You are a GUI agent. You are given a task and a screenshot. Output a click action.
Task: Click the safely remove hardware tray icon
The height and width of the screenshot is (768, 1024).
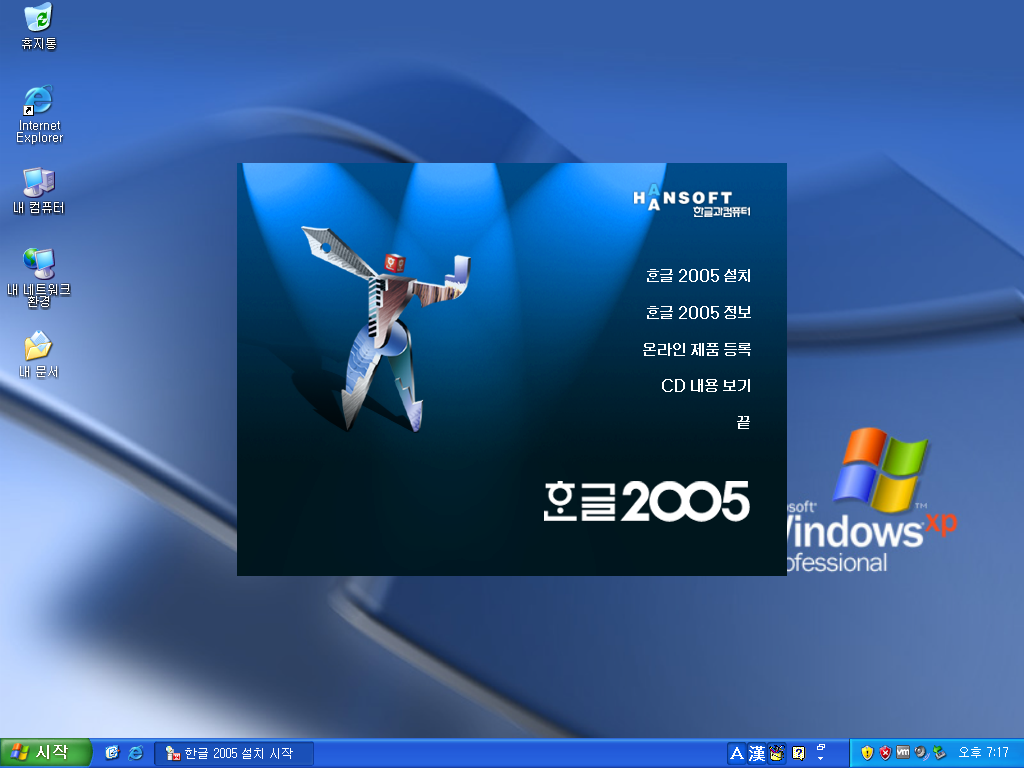[940, 753]
